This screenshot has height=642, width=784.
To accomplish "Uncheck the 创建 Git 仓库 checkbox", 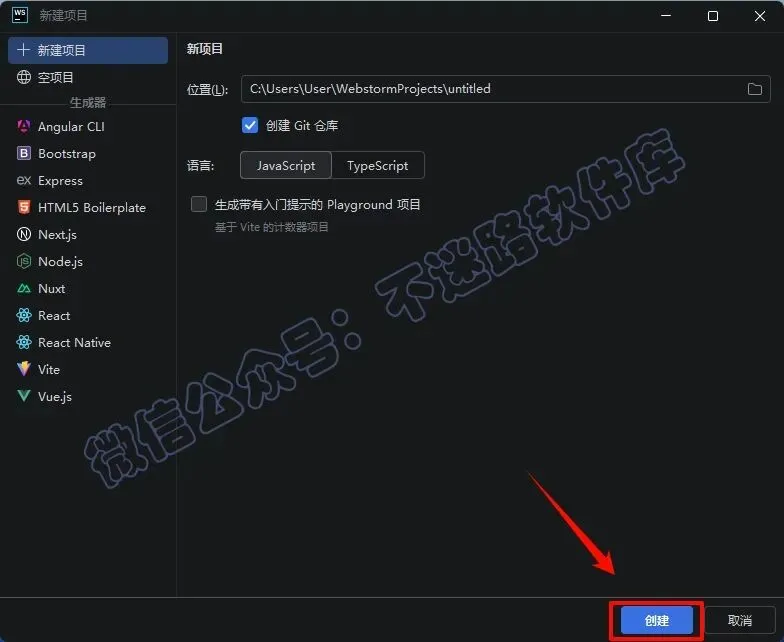I will (x=250, y=126).
